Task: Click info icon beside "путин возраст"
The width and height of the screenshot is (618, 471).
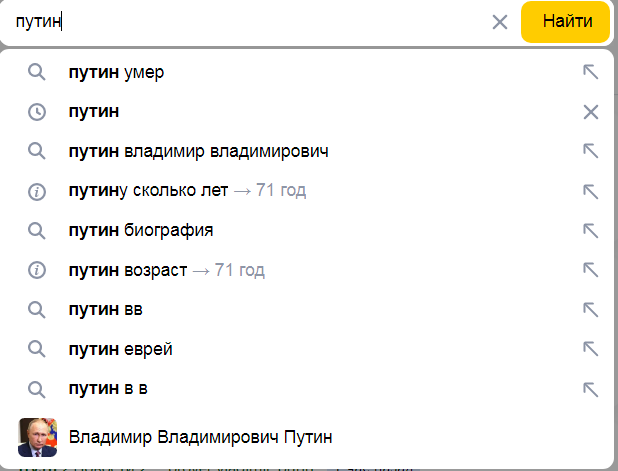Action: (37, 270)
